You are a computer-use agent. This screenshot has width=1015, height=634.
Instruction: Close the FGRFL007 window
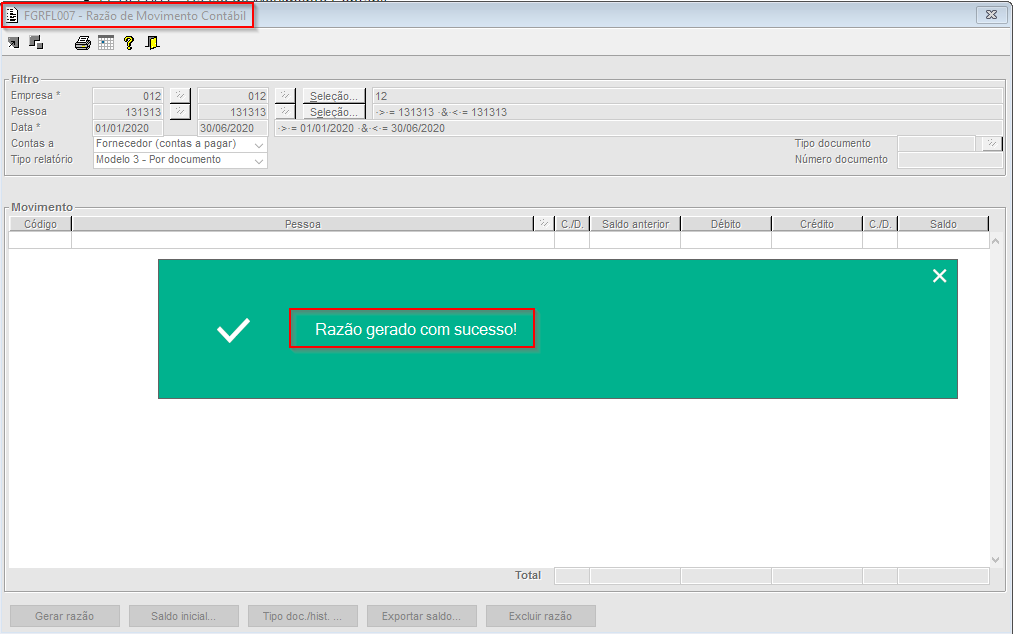click(x=991, y=15)
